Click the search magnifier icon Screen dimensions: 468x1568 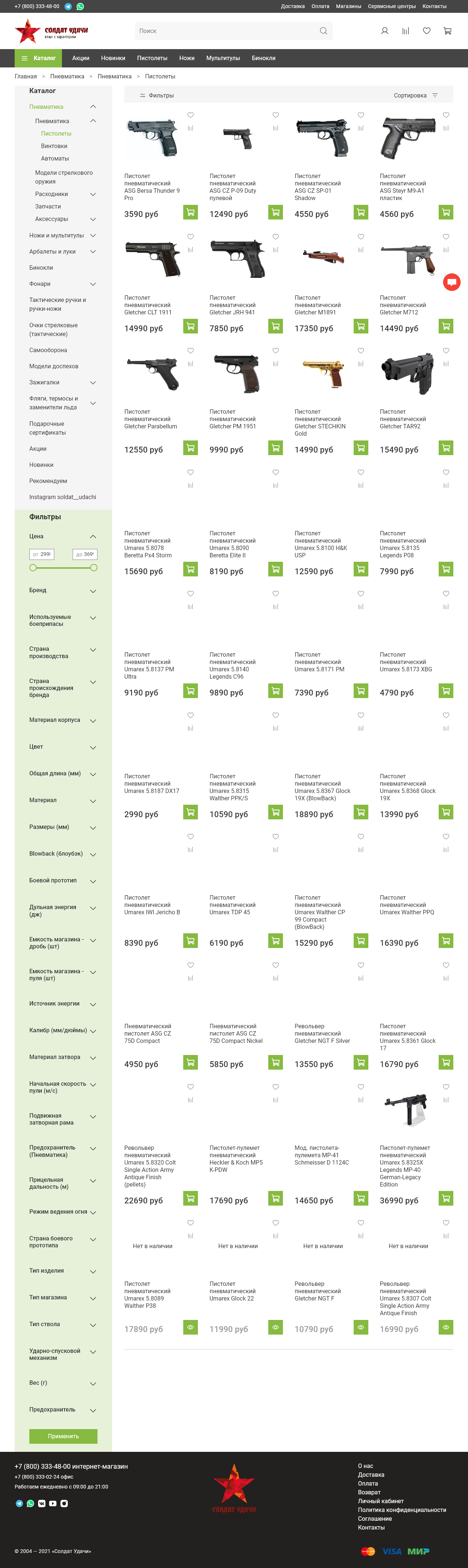click(323, 31)
